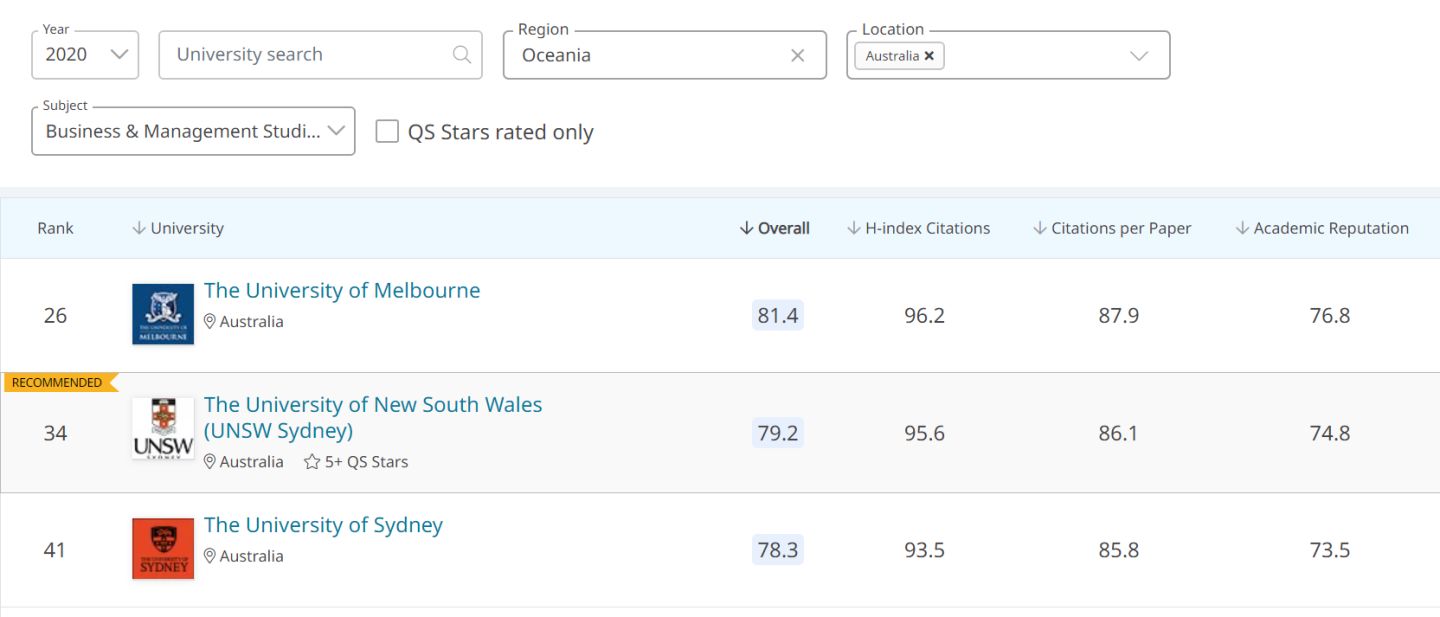
Task: Open The University of Melbourne link
Action: pos(342,291)
